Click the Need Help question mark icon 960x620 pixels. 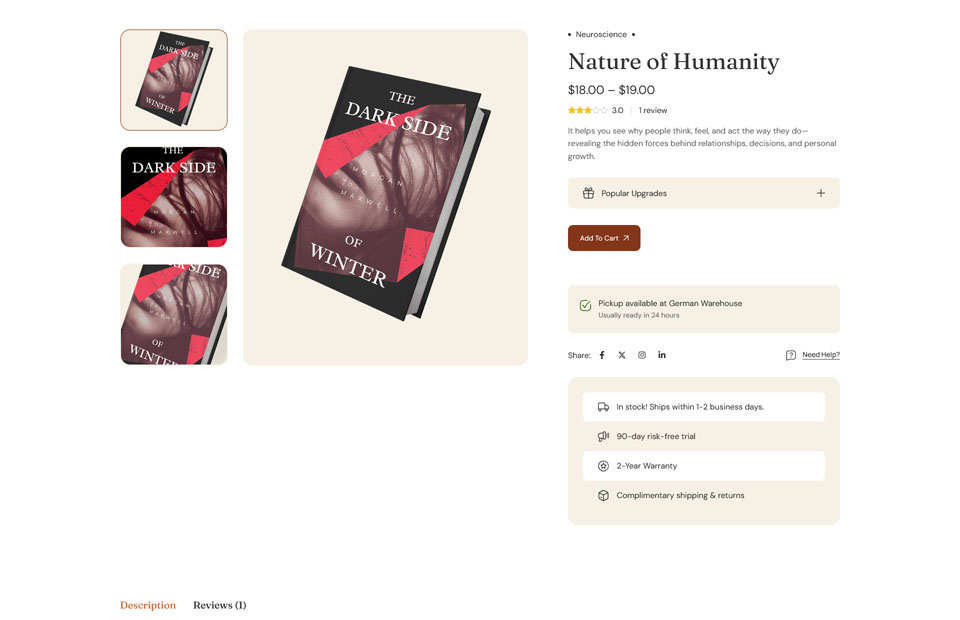[x=791, y=355]
